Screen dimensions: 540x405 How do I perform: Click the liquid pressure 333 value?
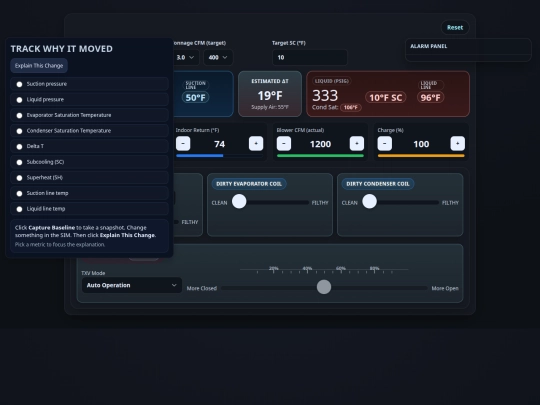[x=325, y=95]
